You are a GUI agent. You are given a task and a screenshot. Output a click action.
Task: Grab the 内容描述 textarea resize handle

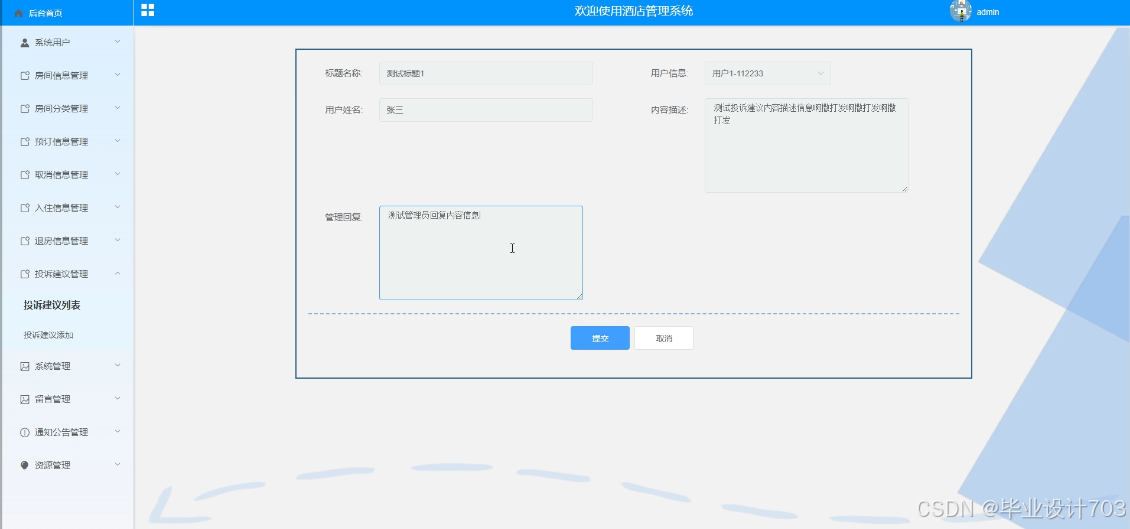click(904, 189)
